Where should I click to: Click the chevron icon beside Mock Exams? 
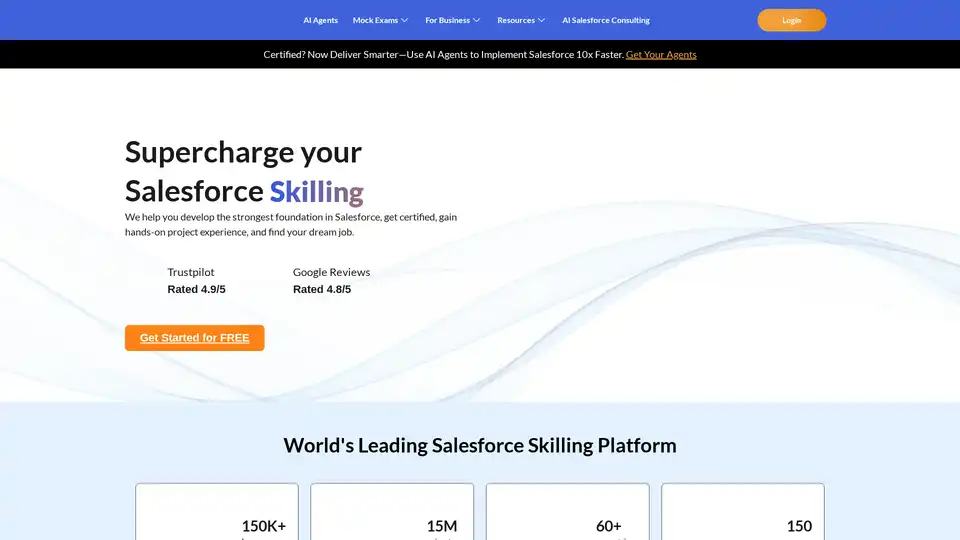pyautogui.click(x=405, y=20)
